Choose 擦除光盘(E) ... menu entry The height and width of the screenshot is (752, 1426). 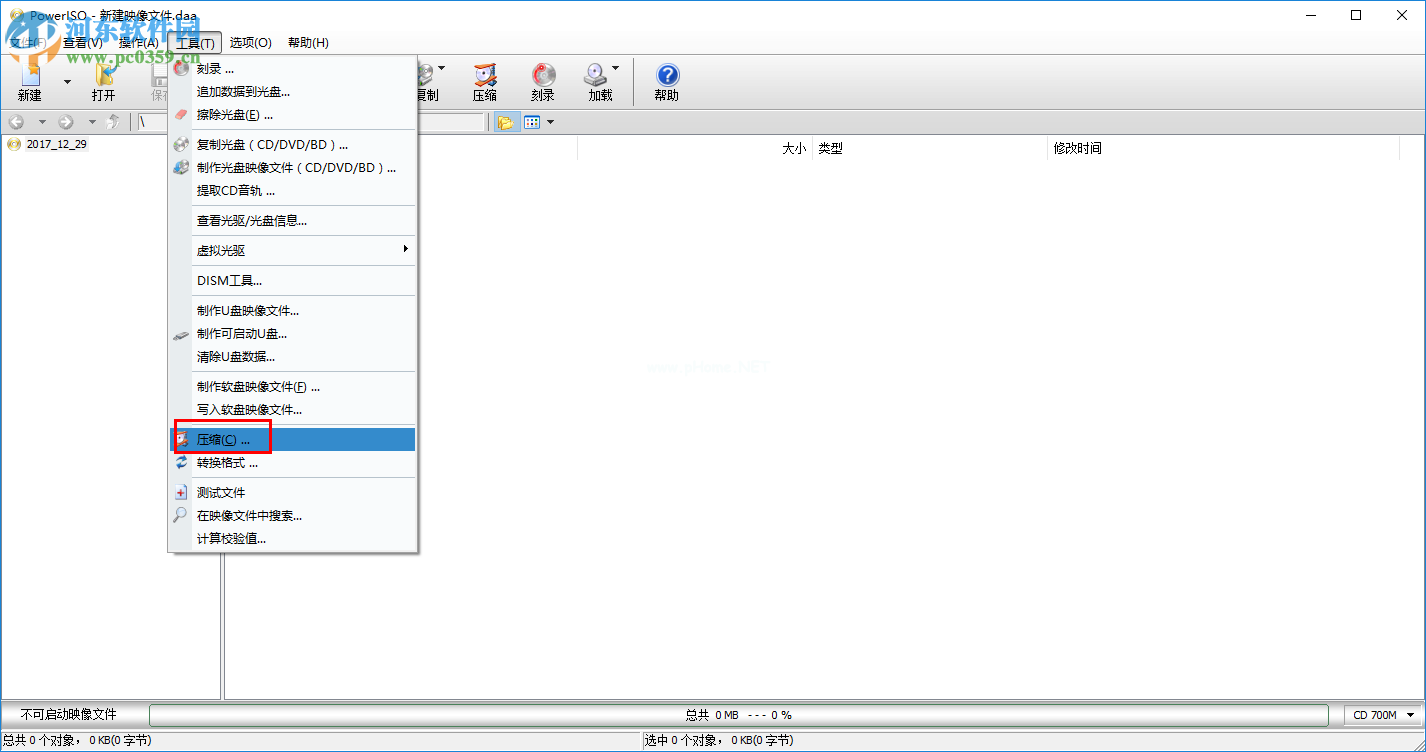click(292, 115)
